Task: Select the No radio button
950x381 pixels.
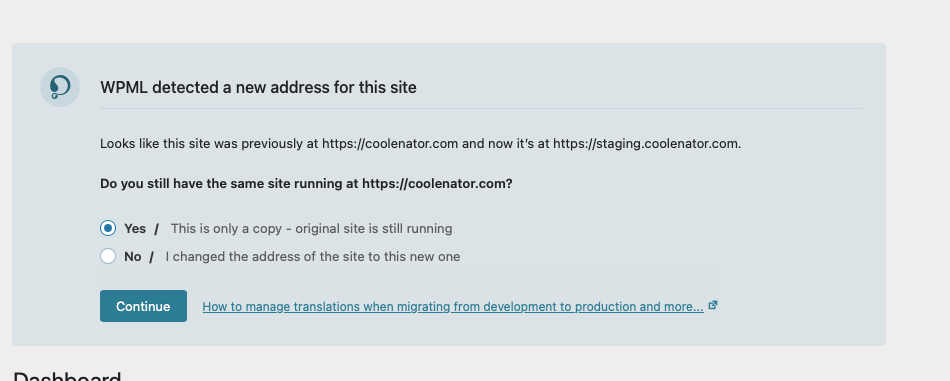Action: point(108,256)
